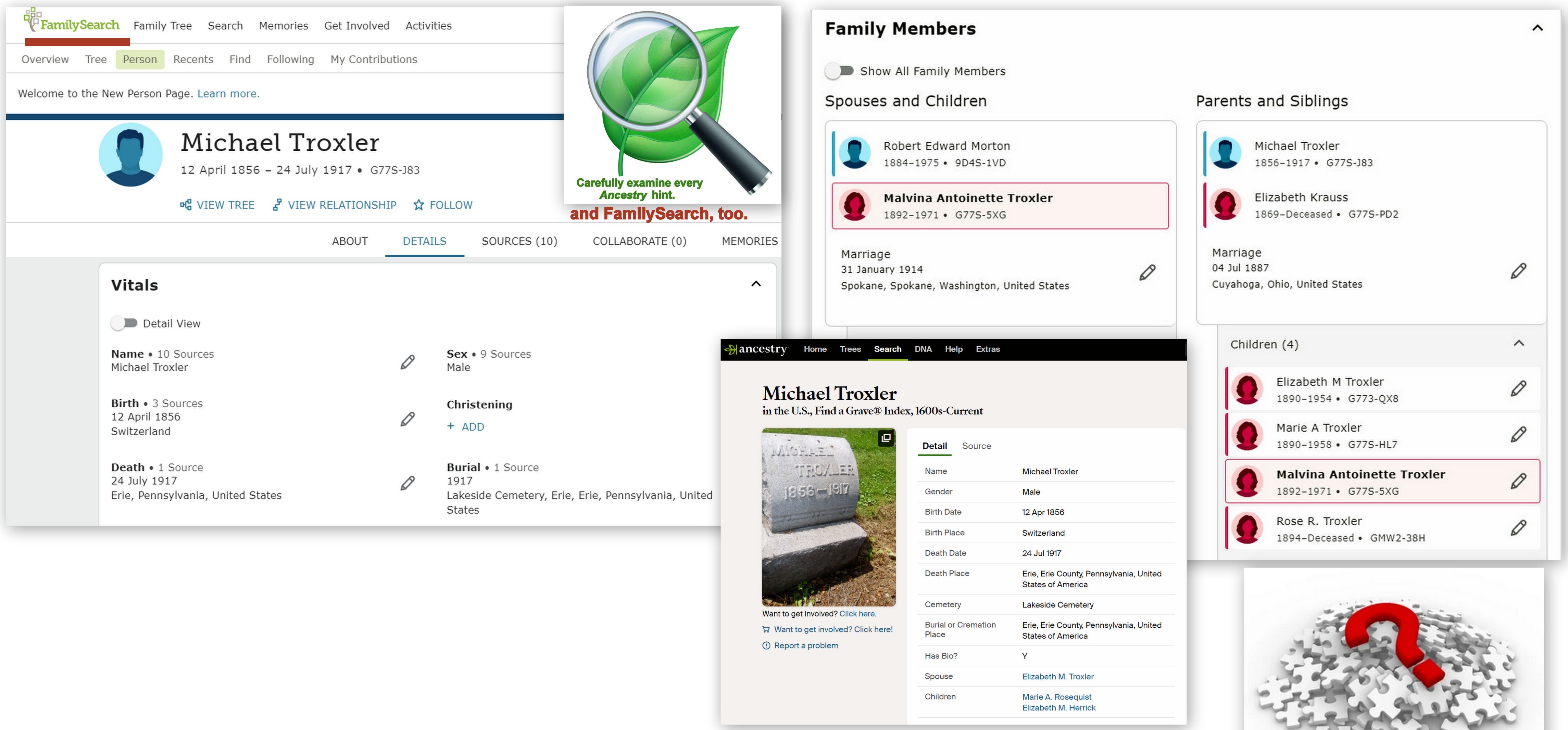Enable Show All Family Members switch
1568x730 pixels.
click(839, 71)
